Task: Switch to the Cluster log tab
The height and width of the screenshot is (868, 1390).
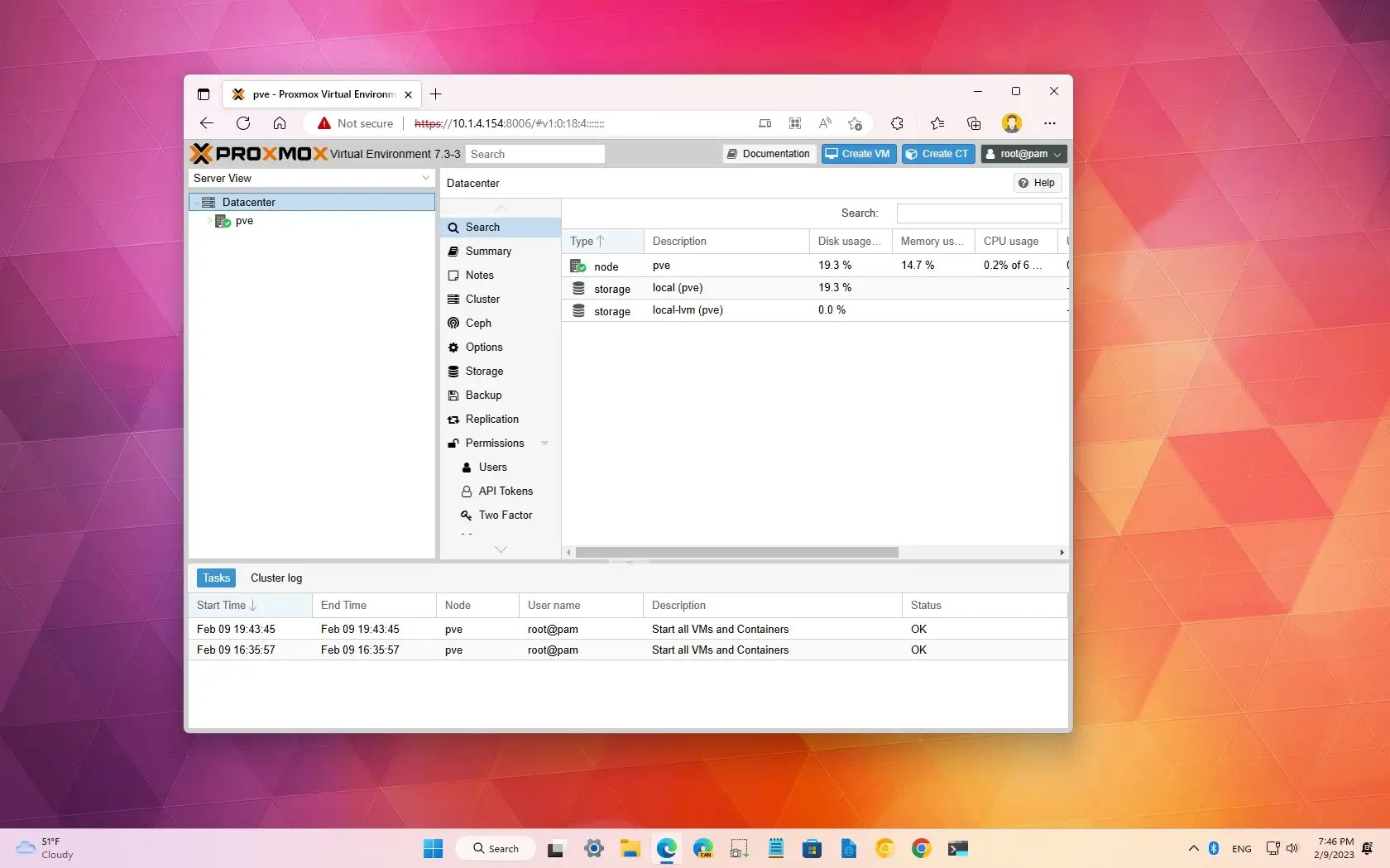Action: coord(276,578)
